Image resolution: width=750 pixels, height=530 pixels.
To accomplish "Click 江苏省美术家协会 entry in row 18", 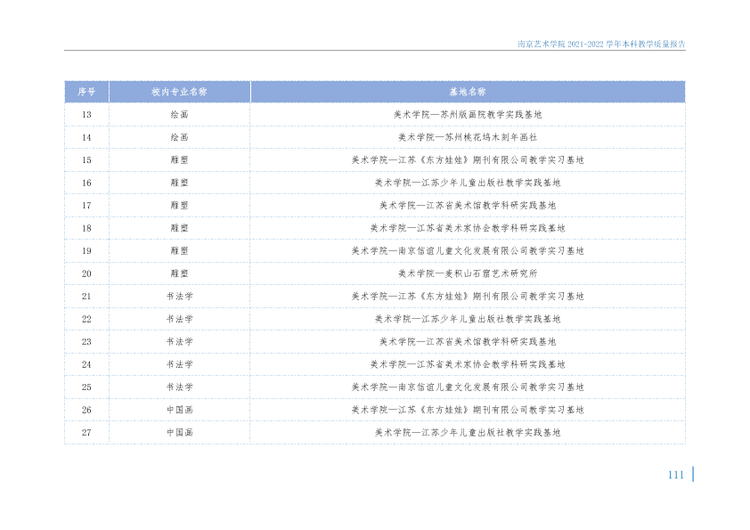I will [x=467, y=228].
